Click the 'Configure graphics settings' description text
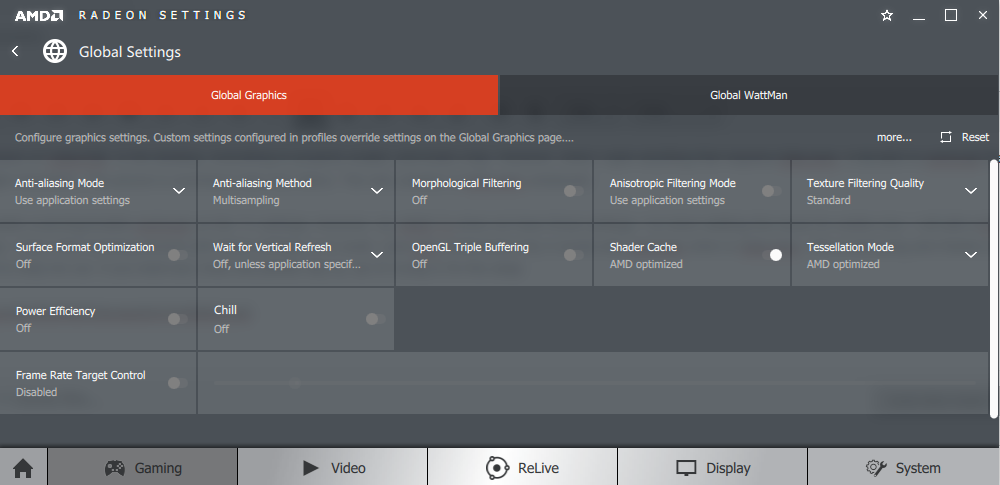This screenshot has width=1000, height=485. 294,137
